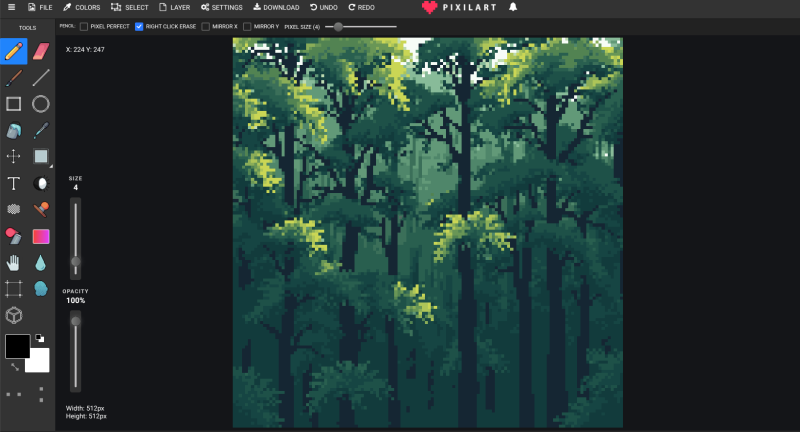This screenshot has height=432, width=800.
Task: Uncheck Right Click Erase option
Action: [139, 26]
